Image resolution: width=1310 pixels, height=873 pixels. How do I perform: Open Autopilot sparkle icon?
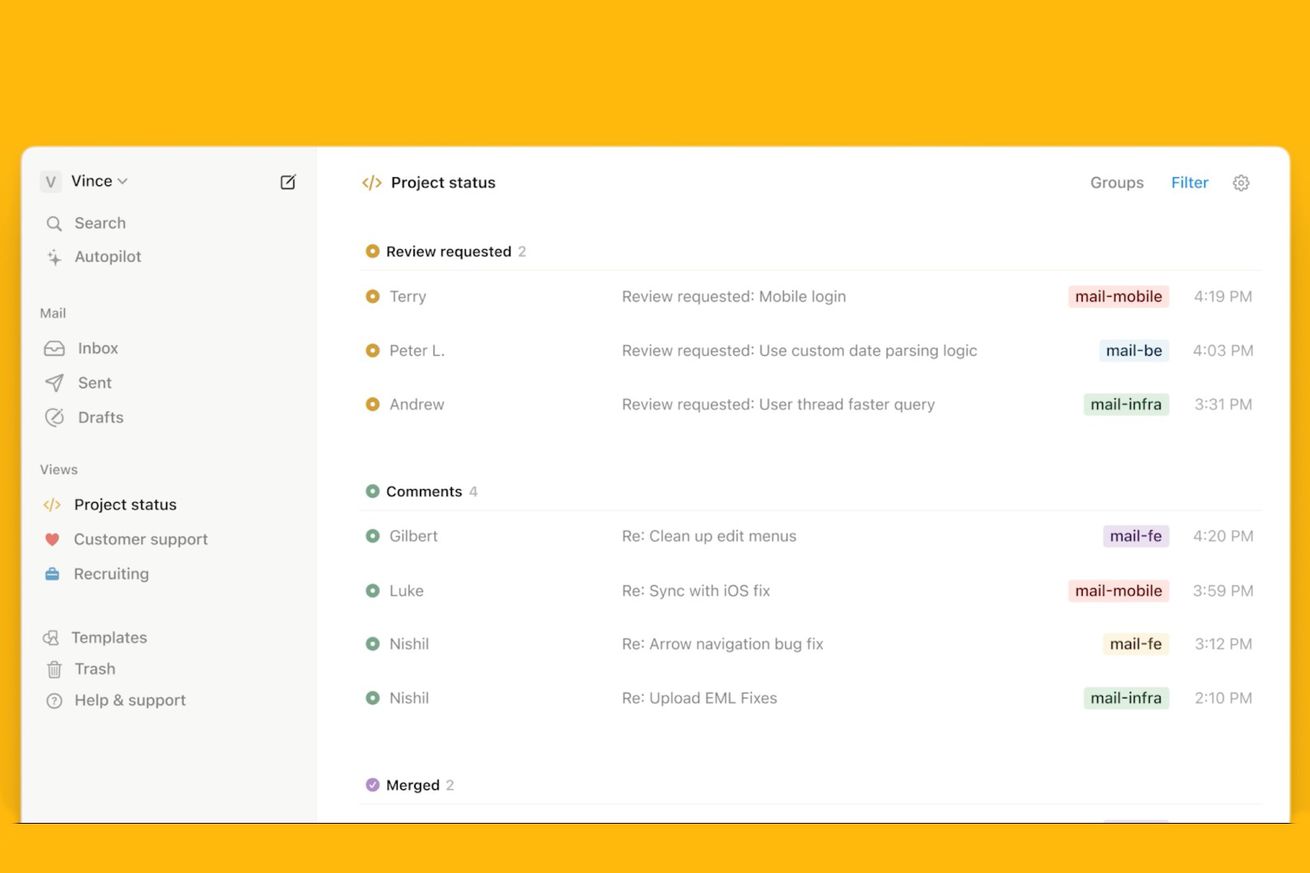point(54,257)
